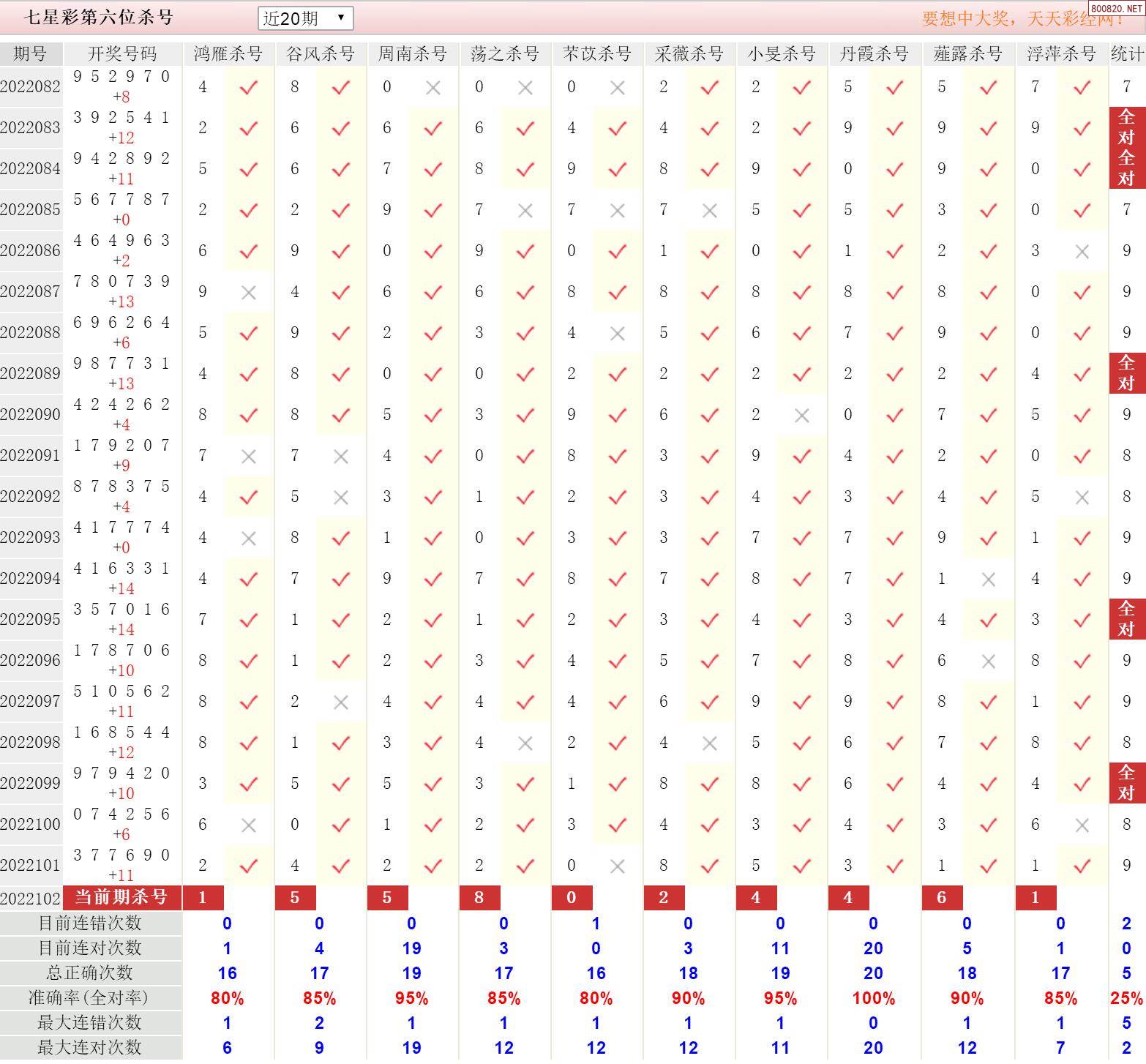Click 采薇's current kill number 2 box

[x=664, y=897]
